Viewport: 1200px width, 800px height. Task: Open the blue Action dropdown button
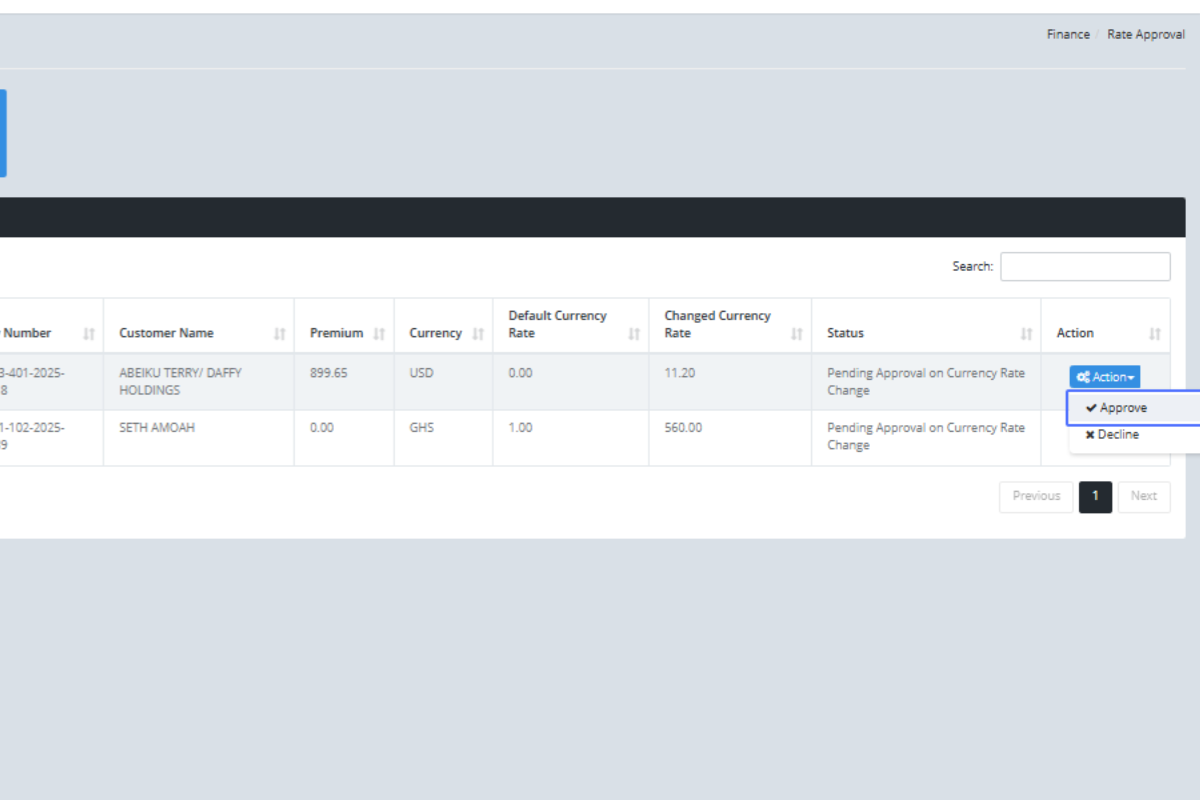[x=1105, y=377]
